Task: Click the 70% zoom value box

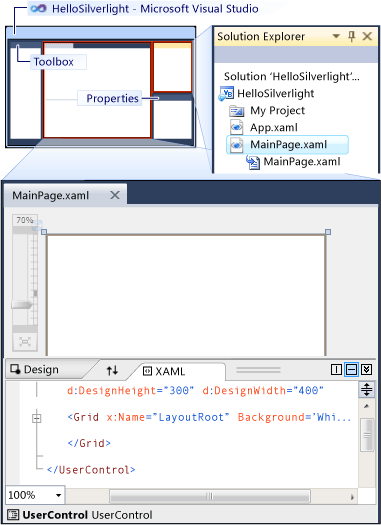Action: (x=25, y=220)
